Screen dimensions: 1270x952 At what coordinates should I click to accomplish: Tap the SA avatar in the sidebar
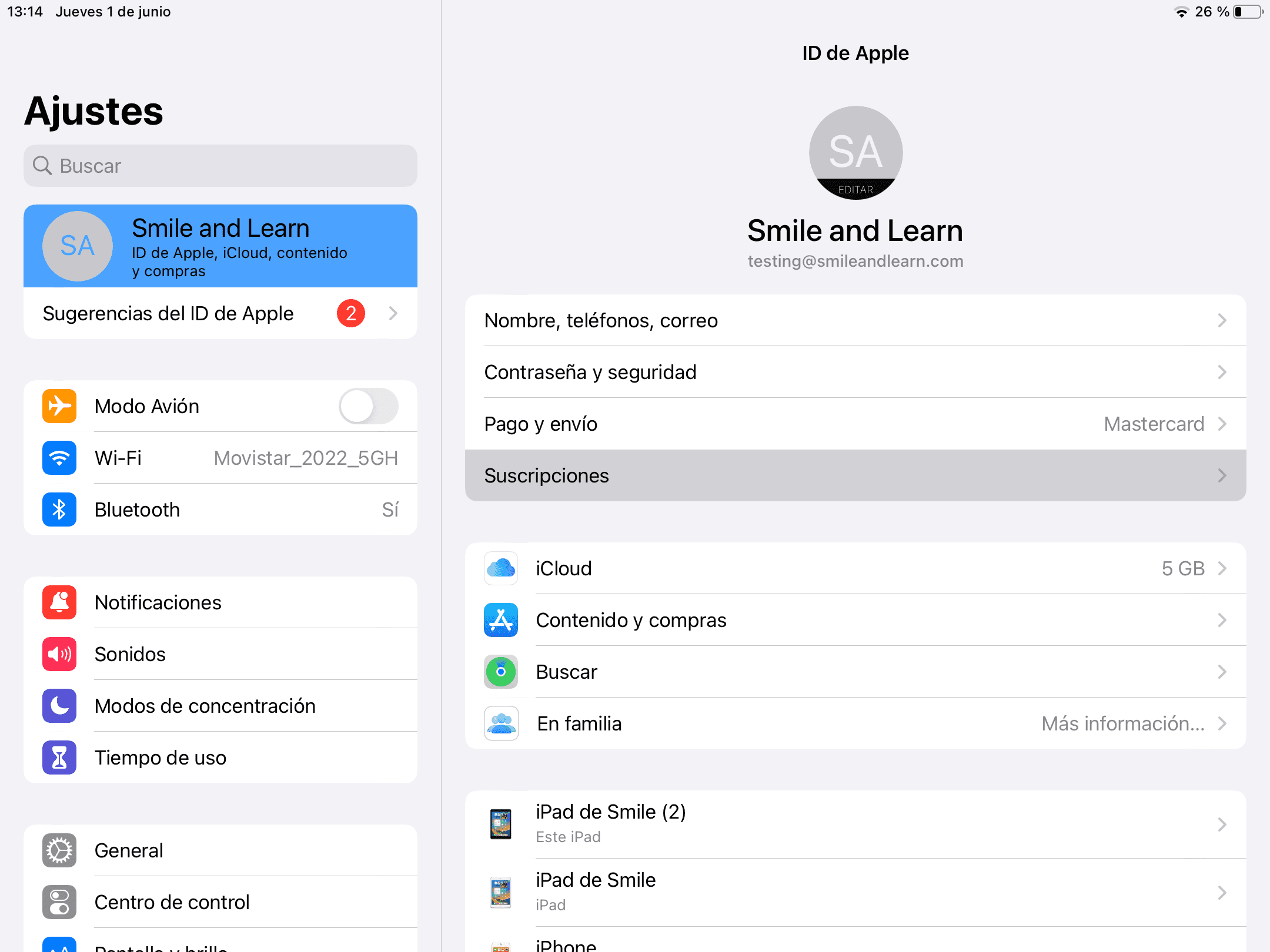78,246
